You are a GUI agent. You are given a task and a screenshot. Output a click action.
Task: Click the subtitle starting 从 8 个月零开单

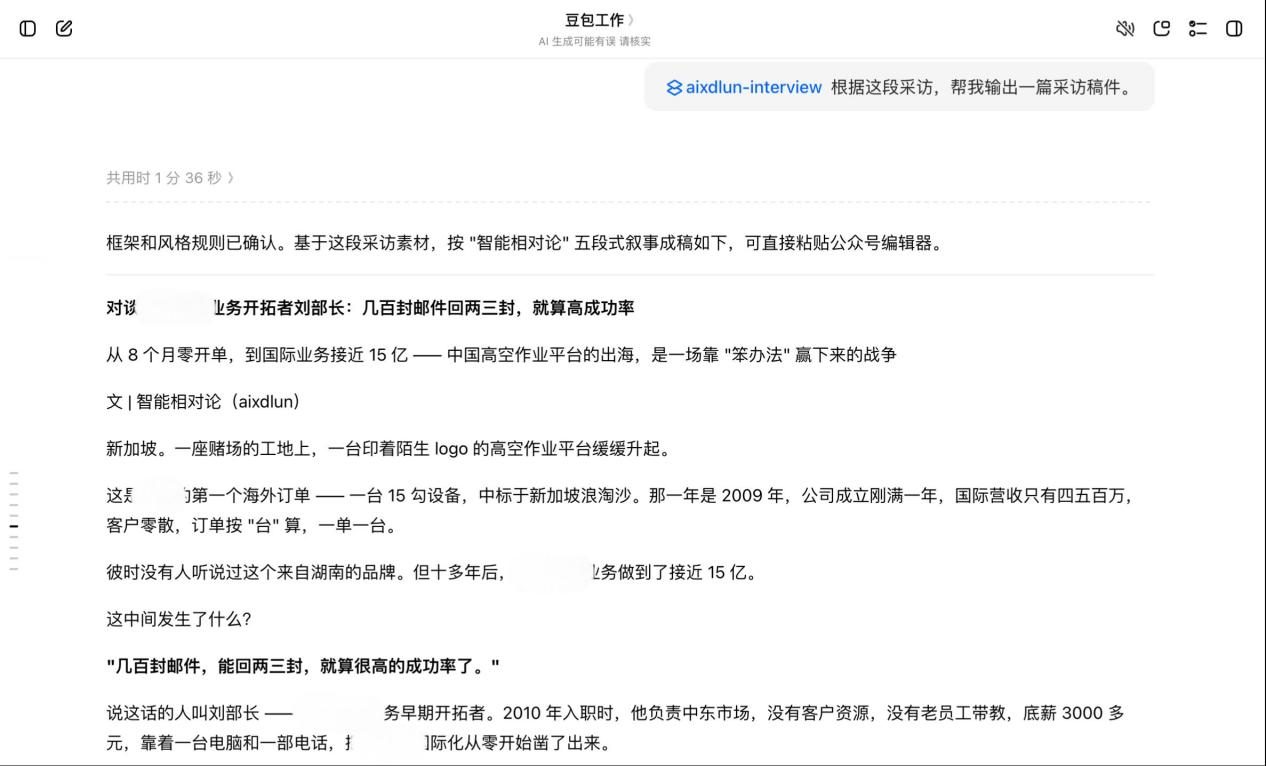click(x=501, y=355)
